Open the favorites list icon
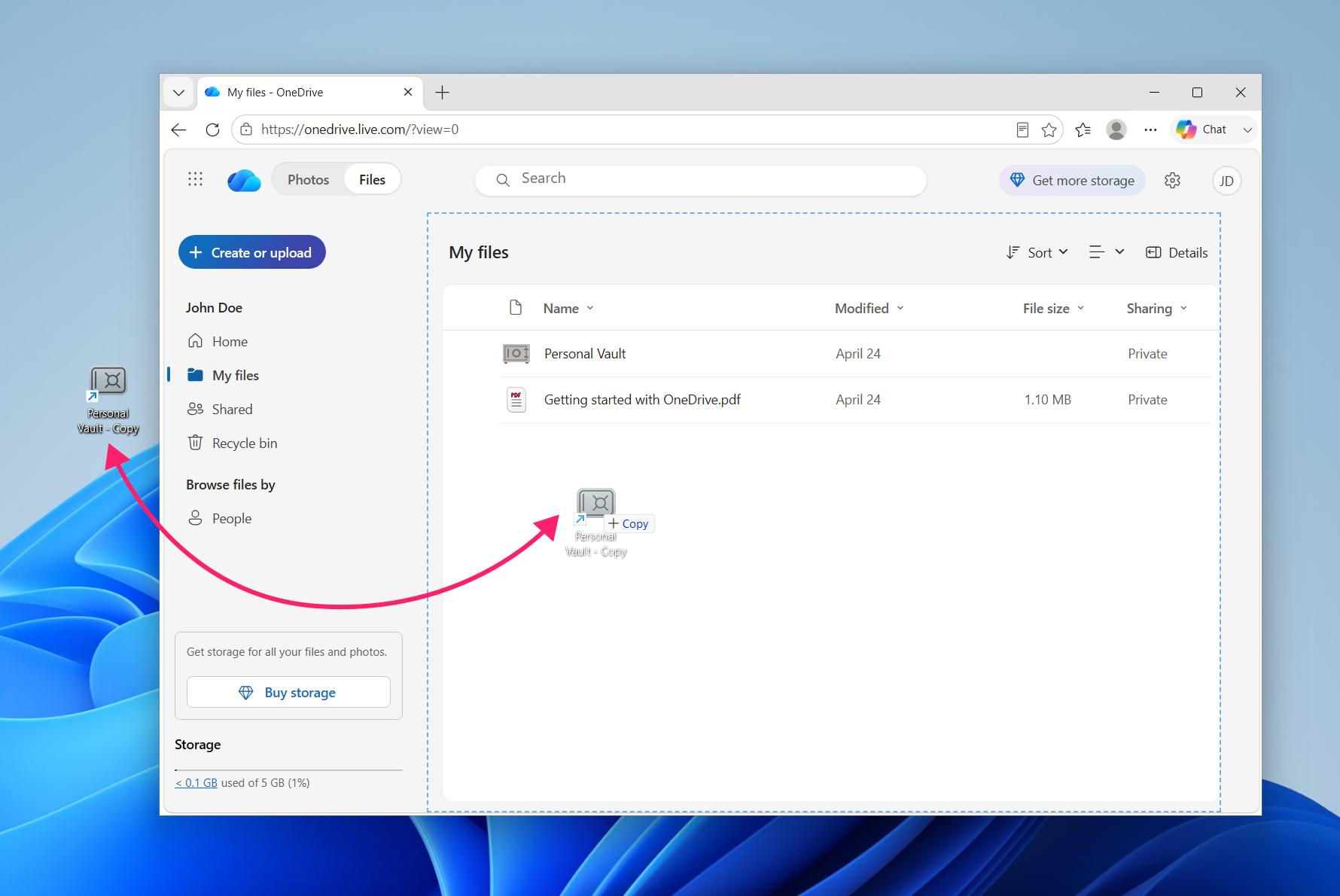 coord(1083,130)
